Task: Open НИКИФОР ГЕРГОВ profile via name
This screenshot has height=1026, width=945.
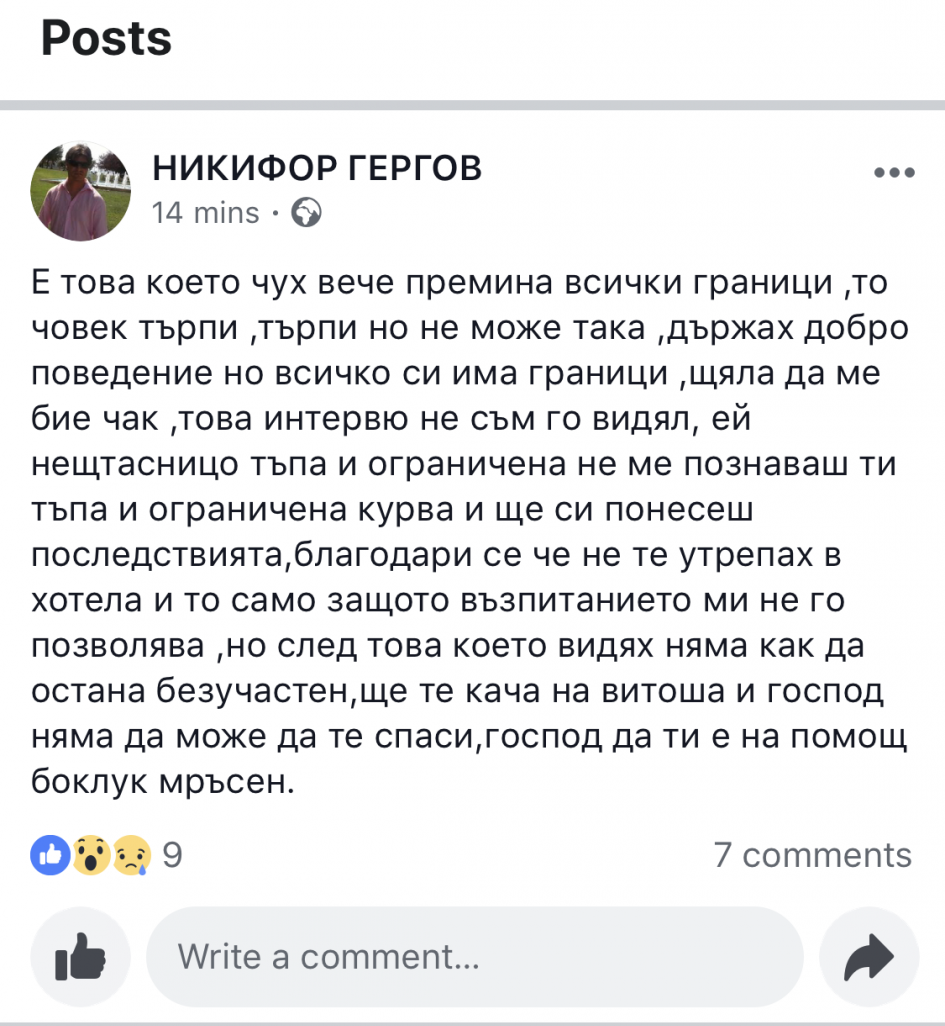Action: 317,169
